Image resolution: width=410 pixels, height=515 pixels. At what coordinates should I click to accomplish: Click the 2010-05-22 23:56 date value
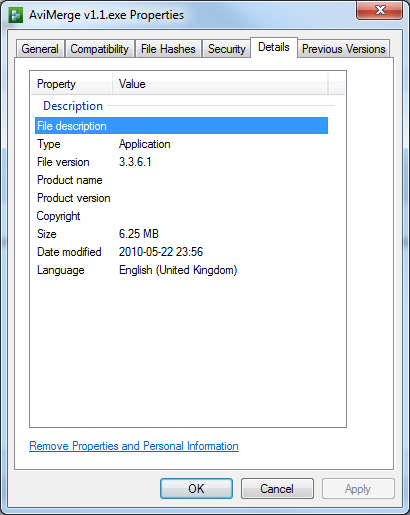(x=161, y=252)
